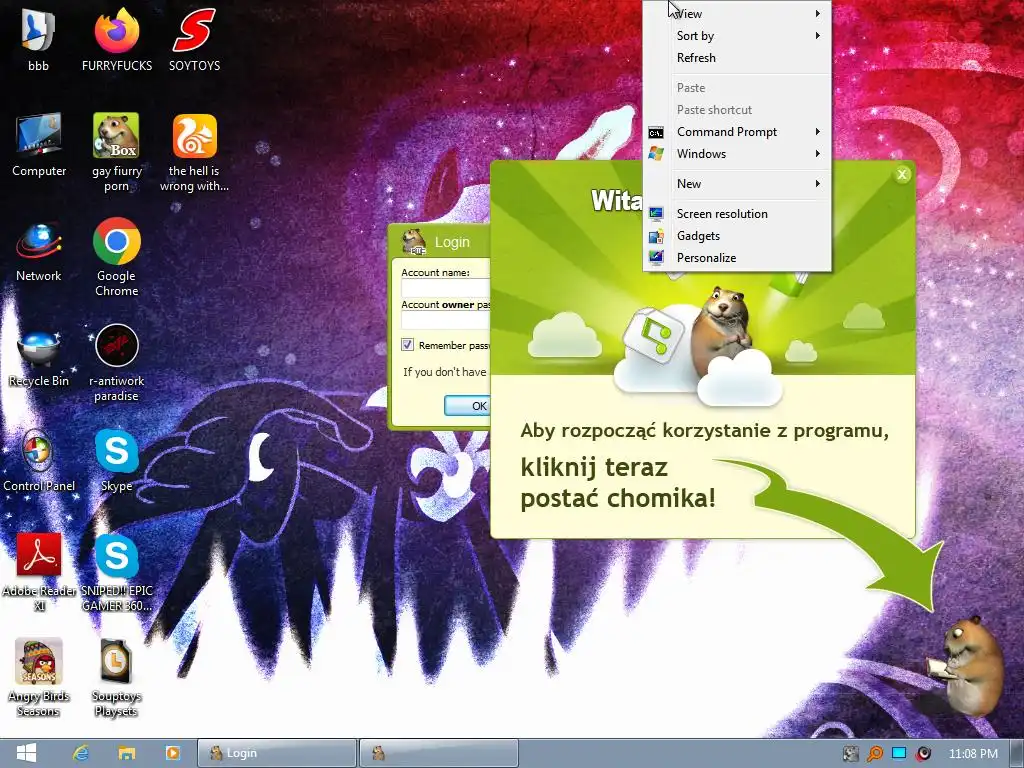This screenshot has height=768, width=1024.
Task: Select Screen resolution from context menu
Action: [x=737, y=214]
